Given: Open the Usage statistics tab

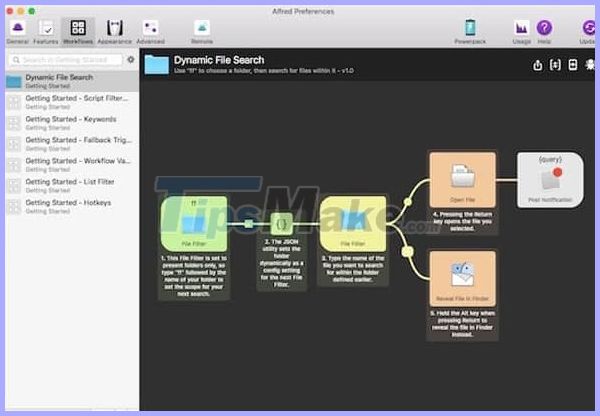Looking at the screenshot, I should [522, 32].
